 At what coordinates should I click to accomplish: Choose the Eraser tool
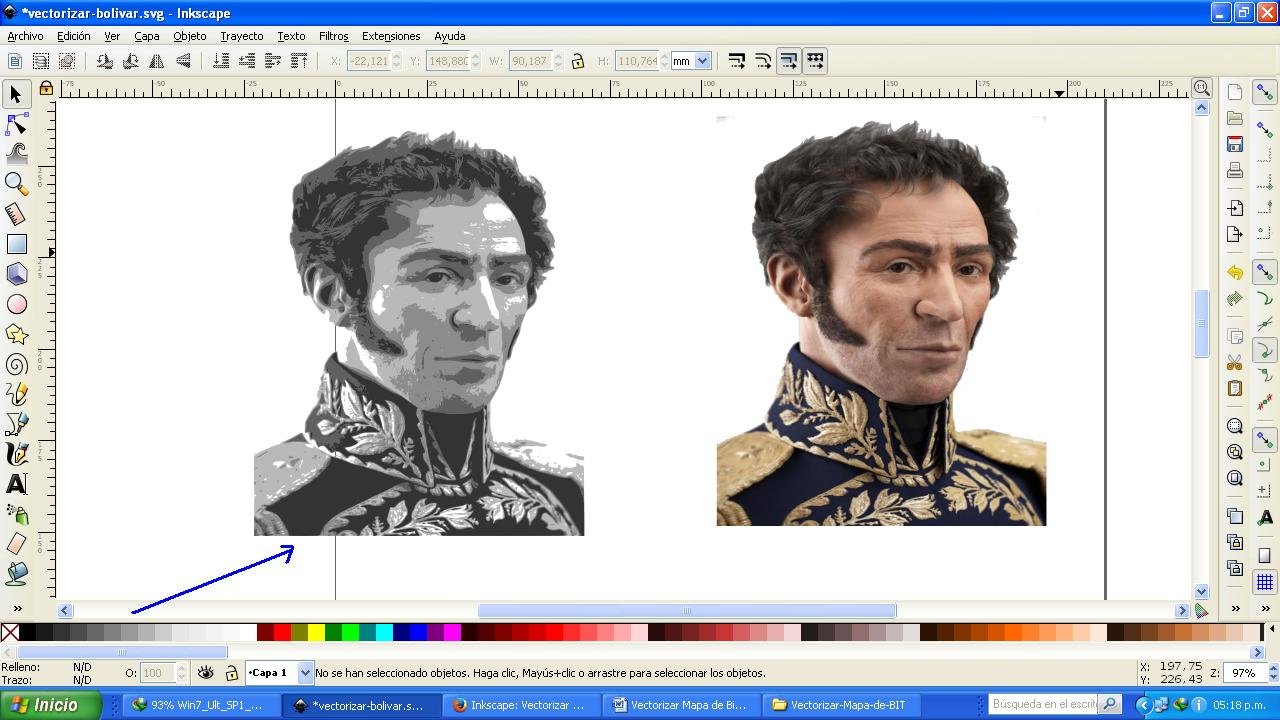coord(16,544)
